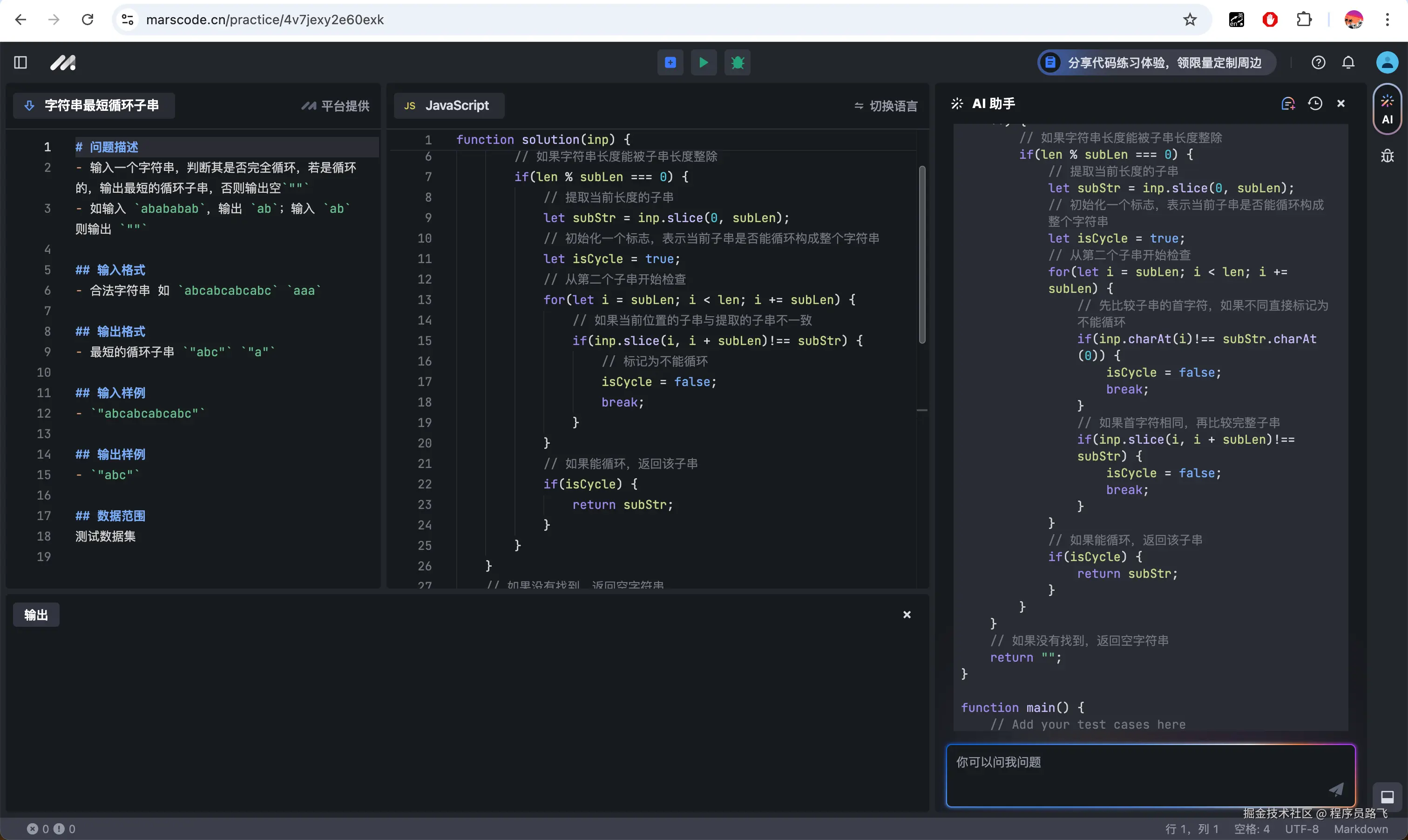Screen dimensions: 1408x840
Task: Click 空格: 4 indentation setting
Action: point(1252,829)
